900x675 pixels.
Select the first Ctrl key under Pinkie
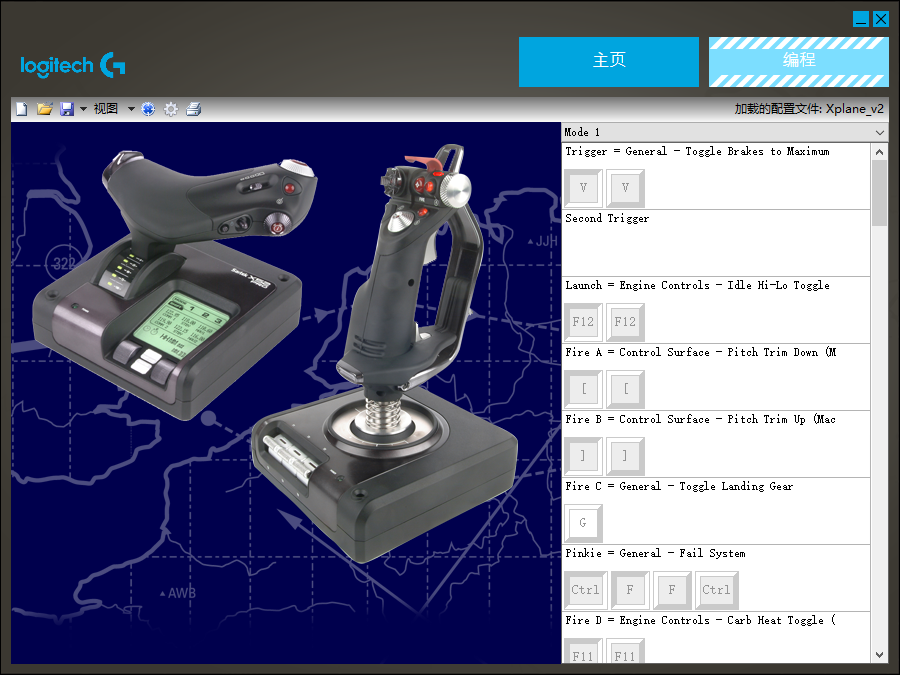[585, 589]
